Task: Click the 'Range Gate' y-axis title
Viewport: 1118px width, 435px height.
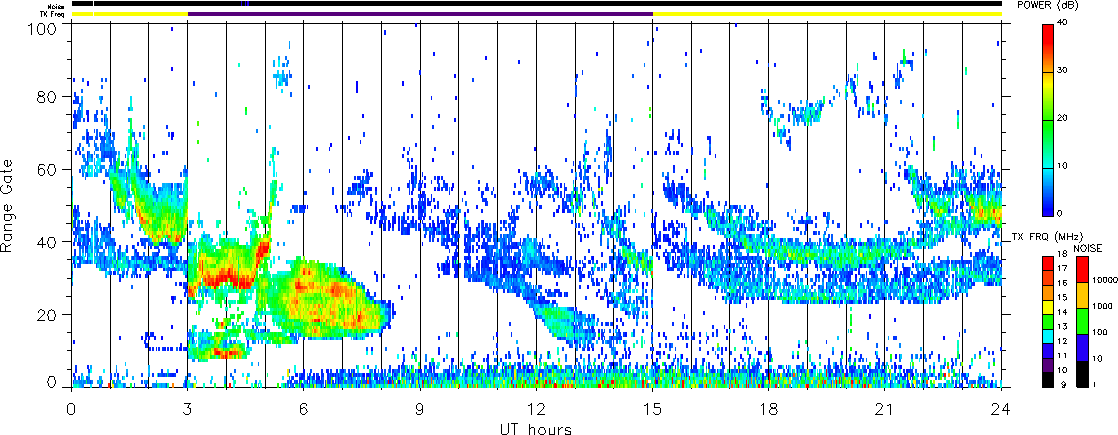Action: 8,206
